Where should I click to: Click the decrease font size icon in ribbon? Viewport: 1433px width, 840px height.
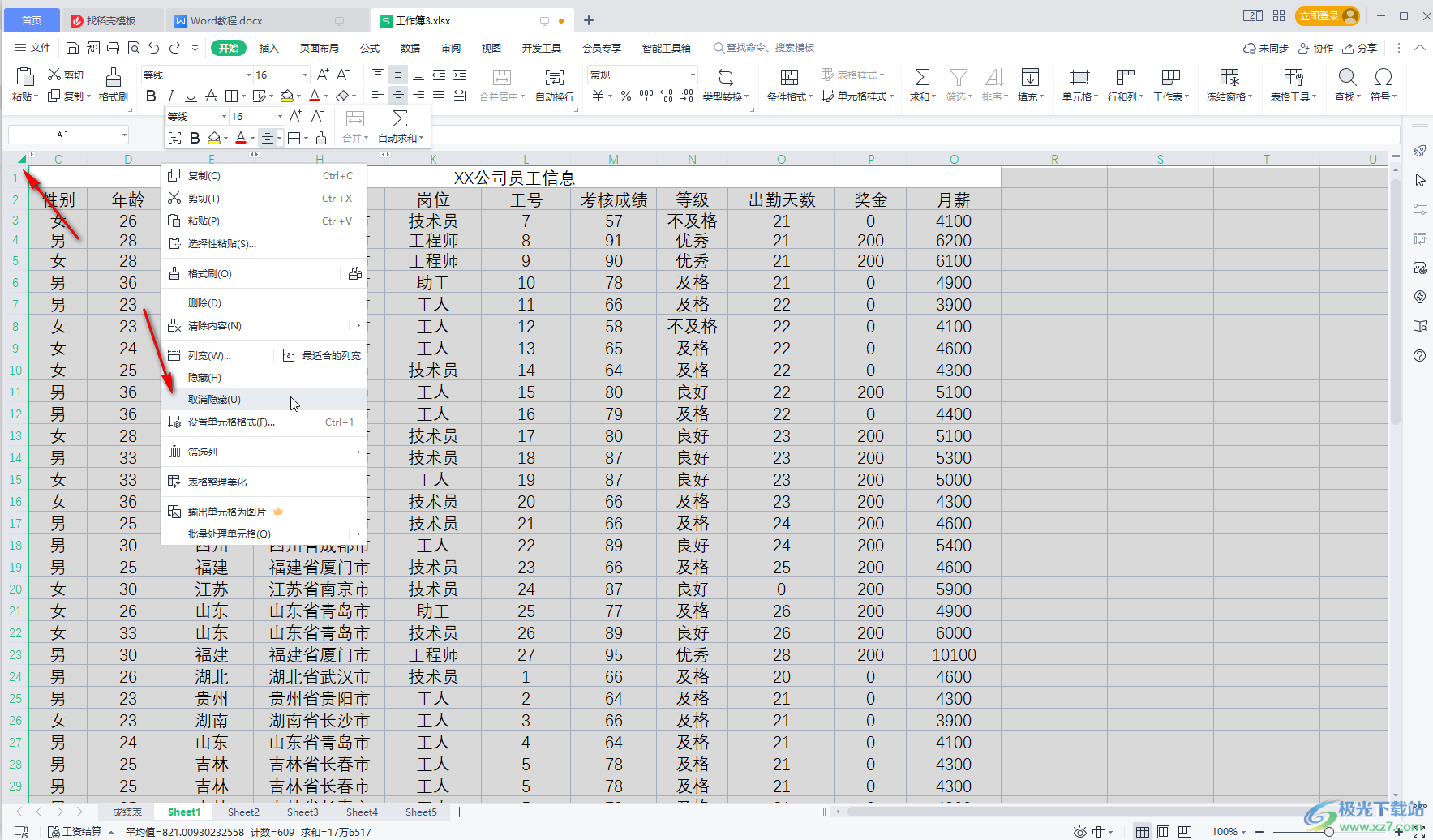pyautogui.click(x=343, y=75)
